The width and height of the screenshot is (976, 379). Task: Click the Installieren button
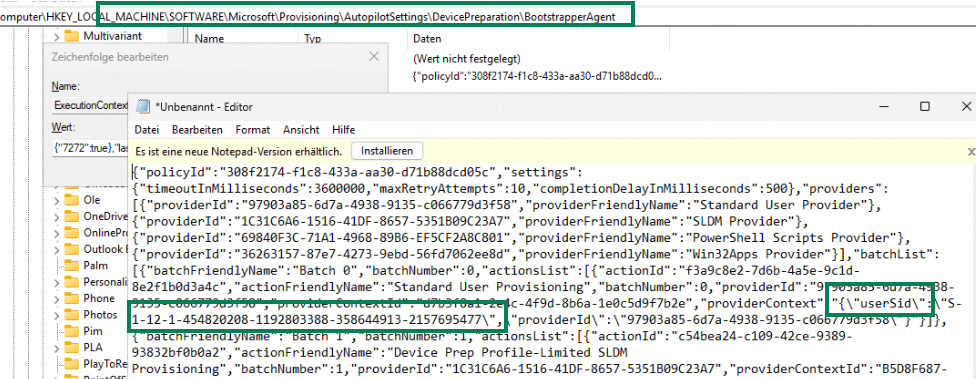pos(387,151)
